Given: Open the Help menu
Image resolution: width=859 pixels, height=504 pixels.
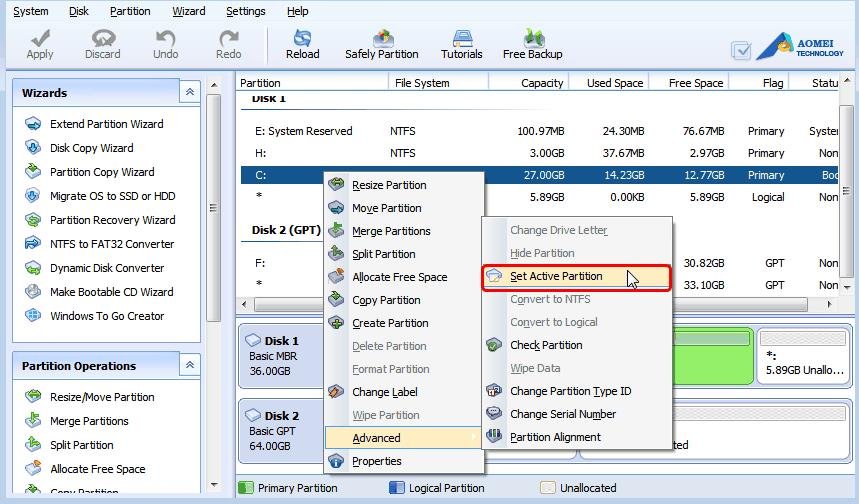Looking at the screenshot, I should tap(297, 11).
